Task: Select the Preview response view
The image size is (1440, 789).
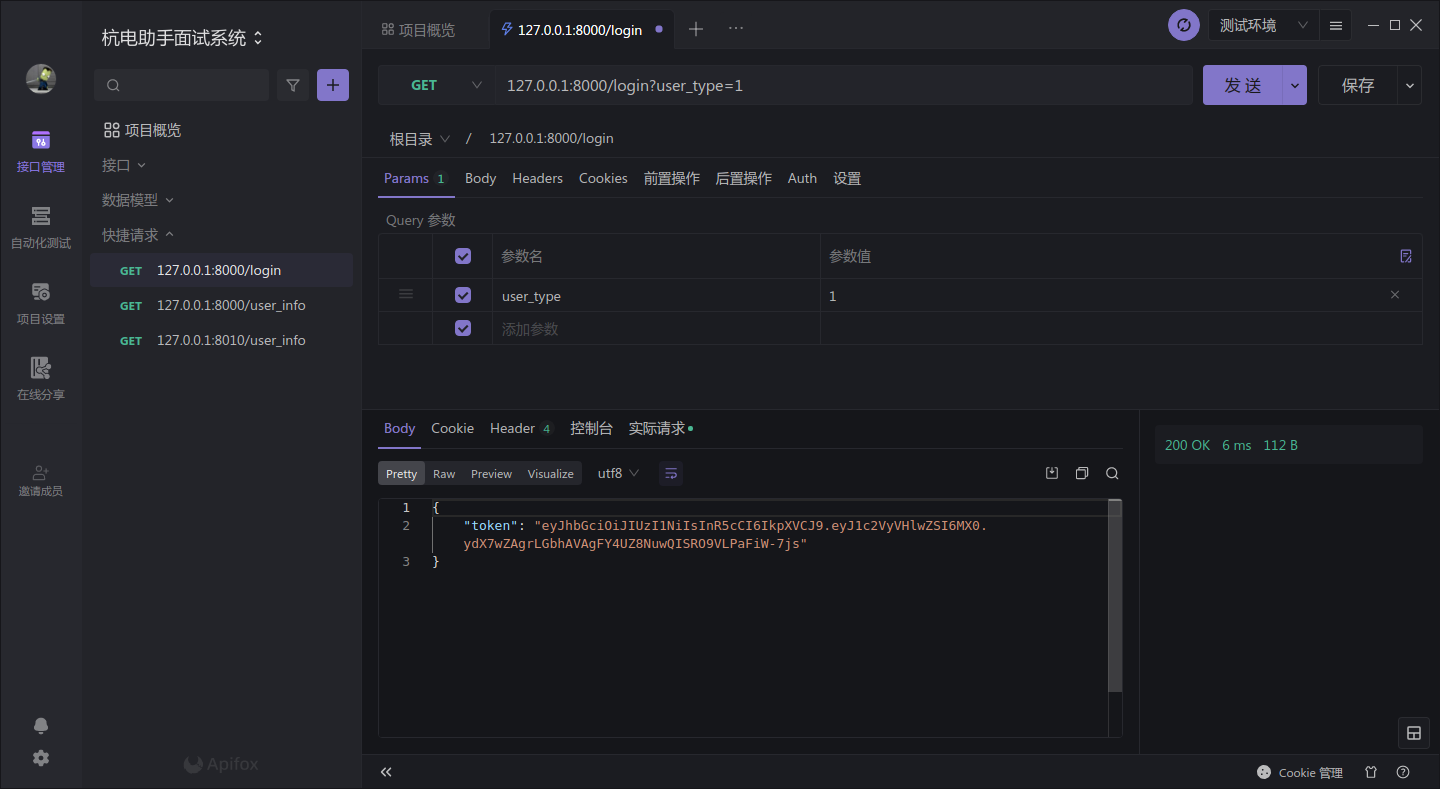Action: [x=491, y=474]
